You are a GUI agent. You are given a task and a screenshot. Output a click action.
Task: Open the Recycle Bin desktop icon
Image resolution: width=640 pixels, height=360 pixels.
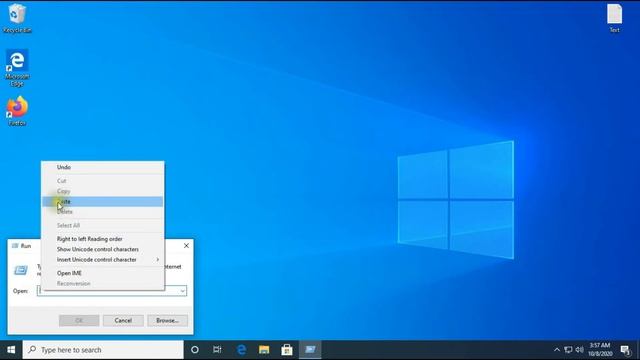coord(17,18)
